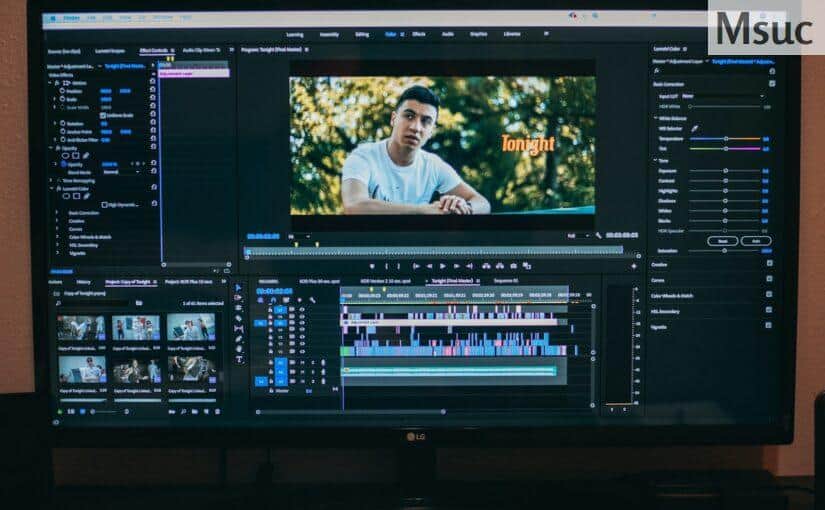Open the Lumetri Scopes tab
The width and height of the screenshot is (825, 510).
point(110,51)
